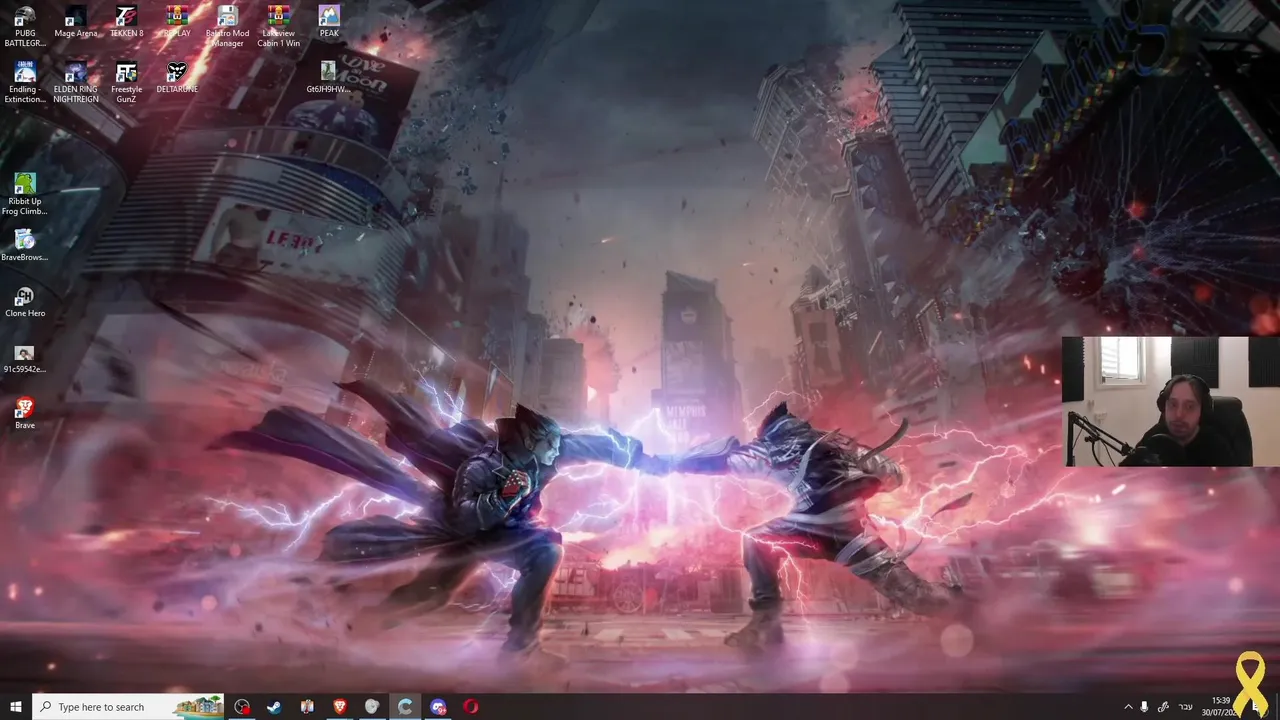Select the PEAK desktop shortcut
The width and height of the screenshot is (1280, 720).
coord(329,22)
